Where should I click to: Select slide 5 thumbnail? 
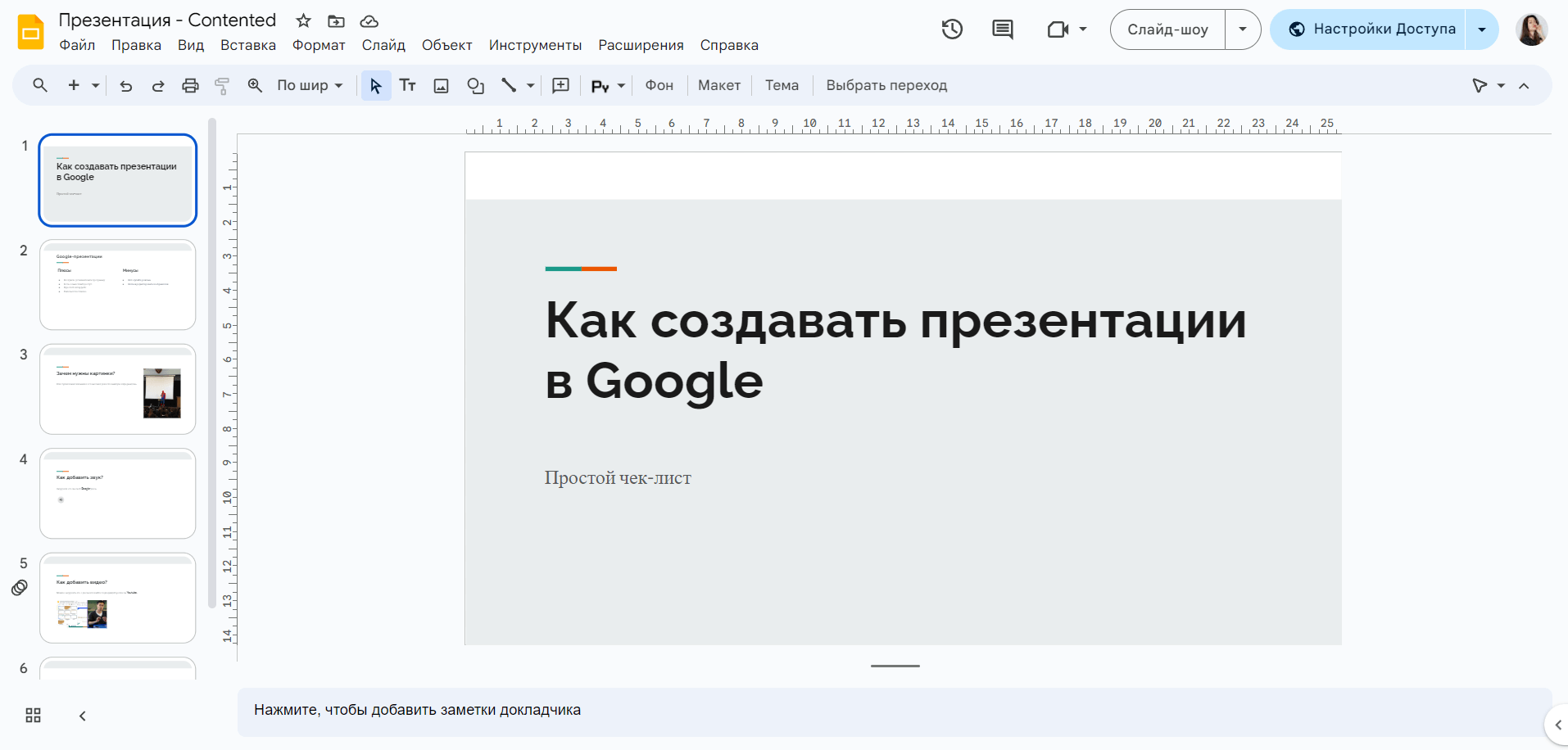click(118, 598)
